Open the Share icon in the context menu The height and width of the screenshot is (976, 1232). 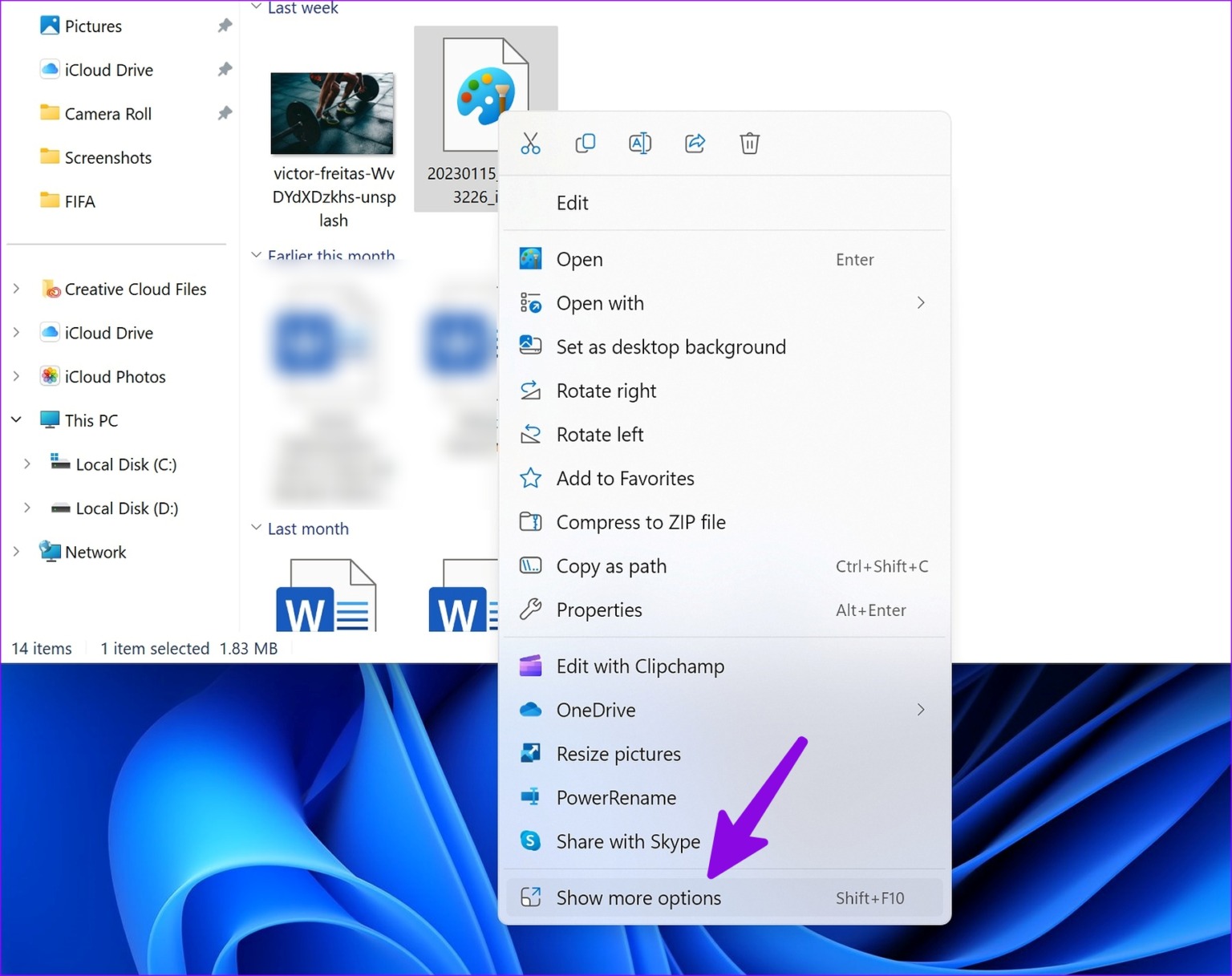pyautogui.click(x=694, y=143)
